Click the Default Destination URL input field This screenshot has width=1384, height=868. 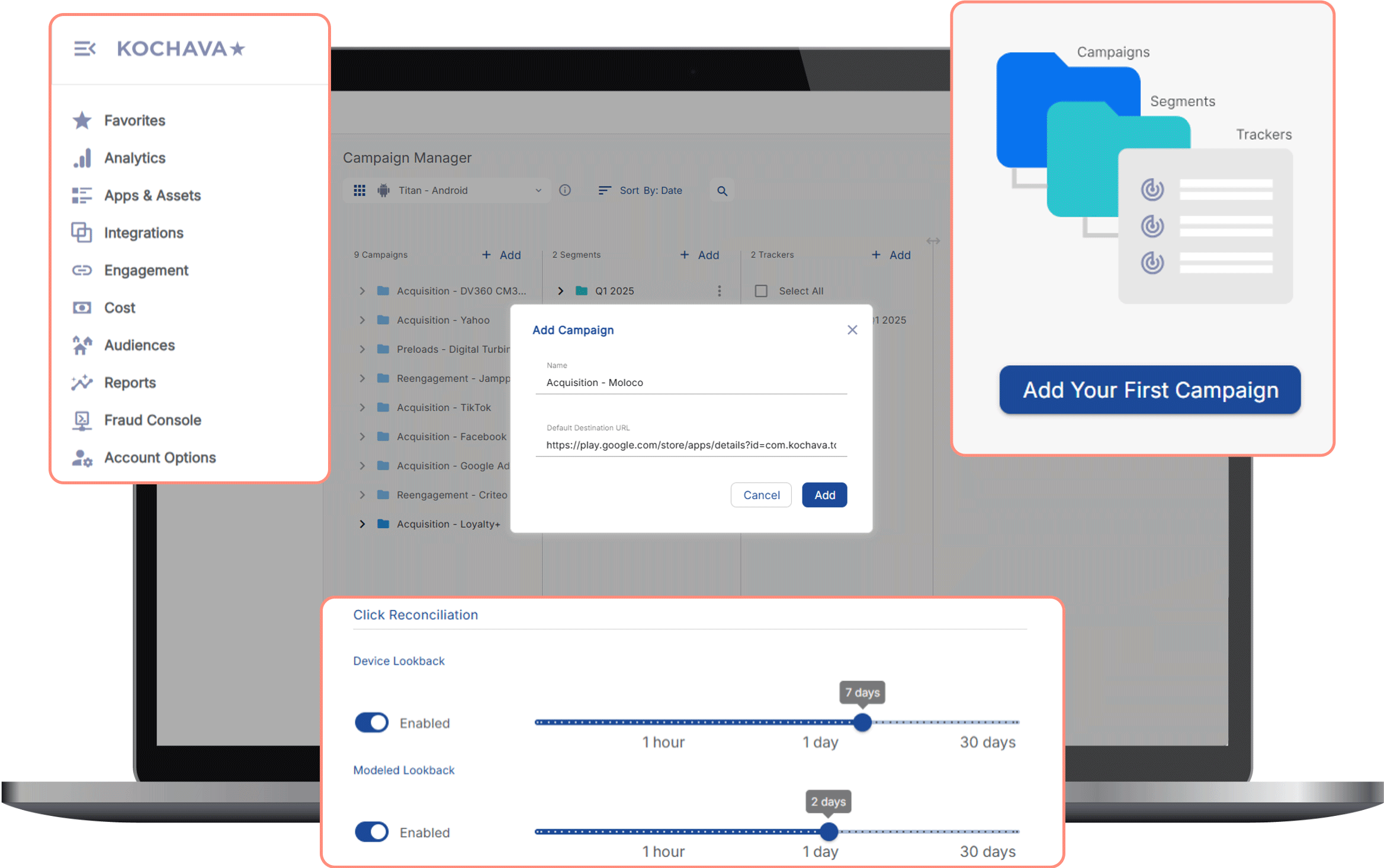pos(691,445)
